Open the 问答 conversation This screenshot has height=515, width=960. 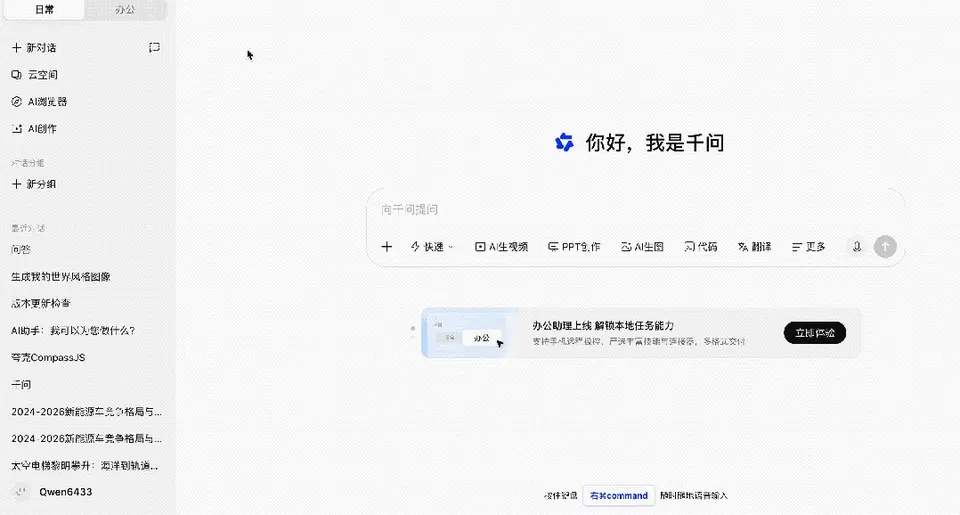[x=21, y=249]
